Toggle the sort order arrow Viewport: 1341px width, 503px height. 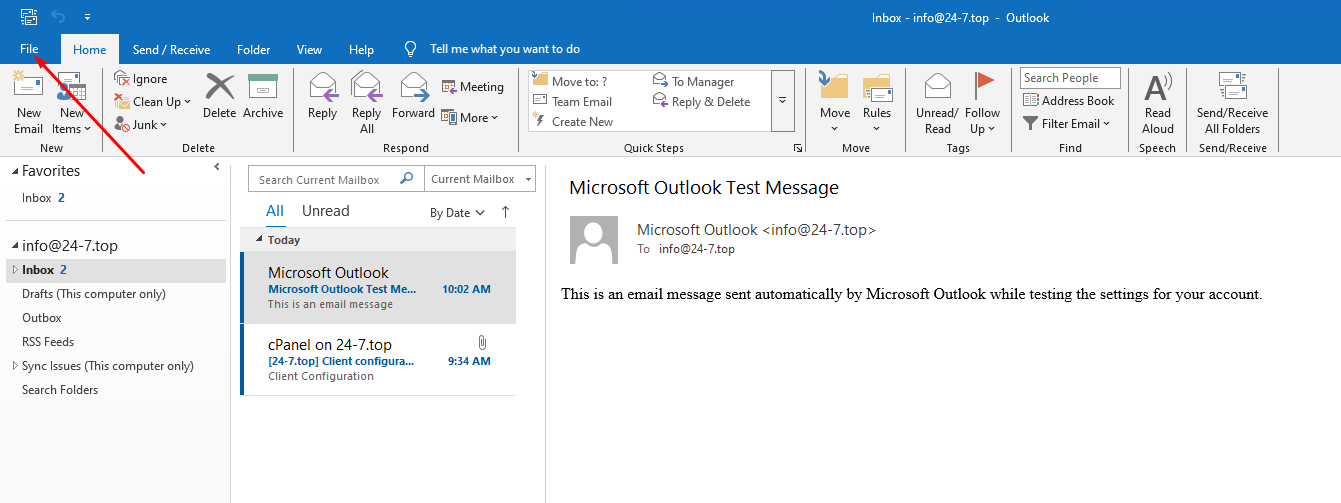pyautogui.click(x=505, y=212)
